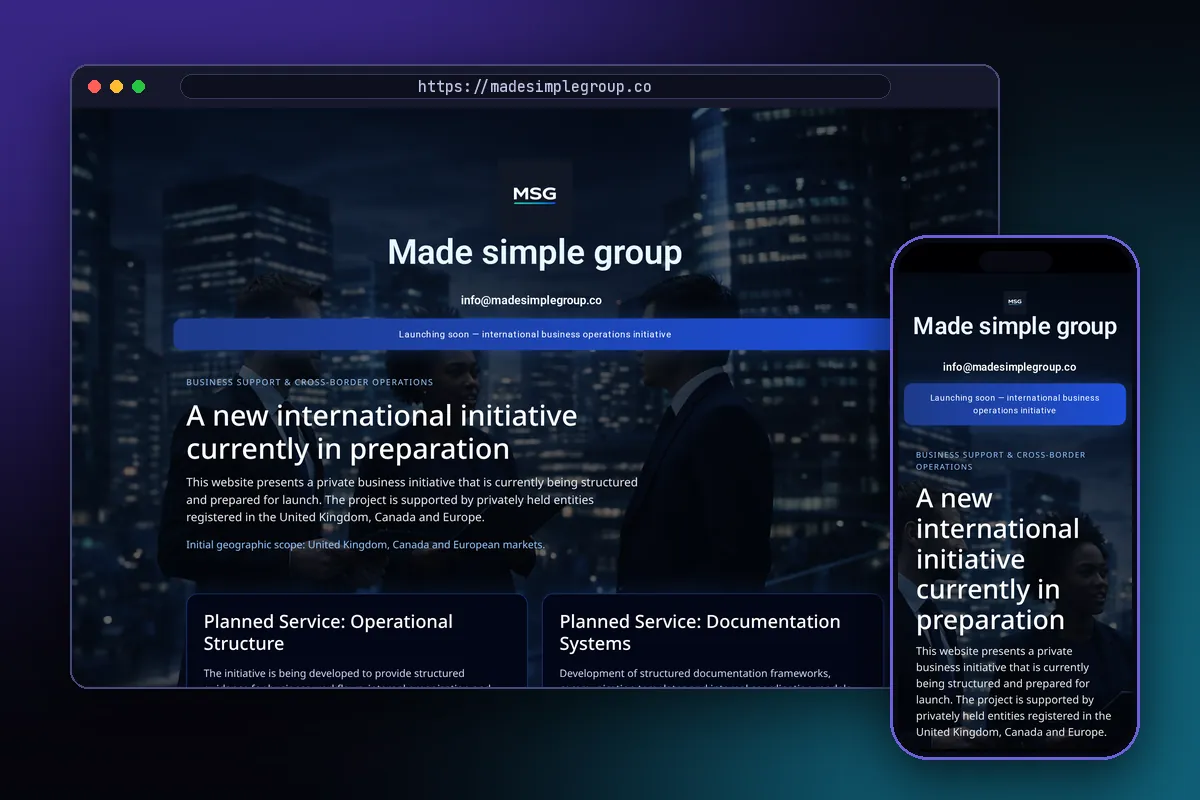This screenshot has height=800, width=1200.
Task: Click the phone 'Launching soon' blue banner
Action: [x=1015, y=404]
